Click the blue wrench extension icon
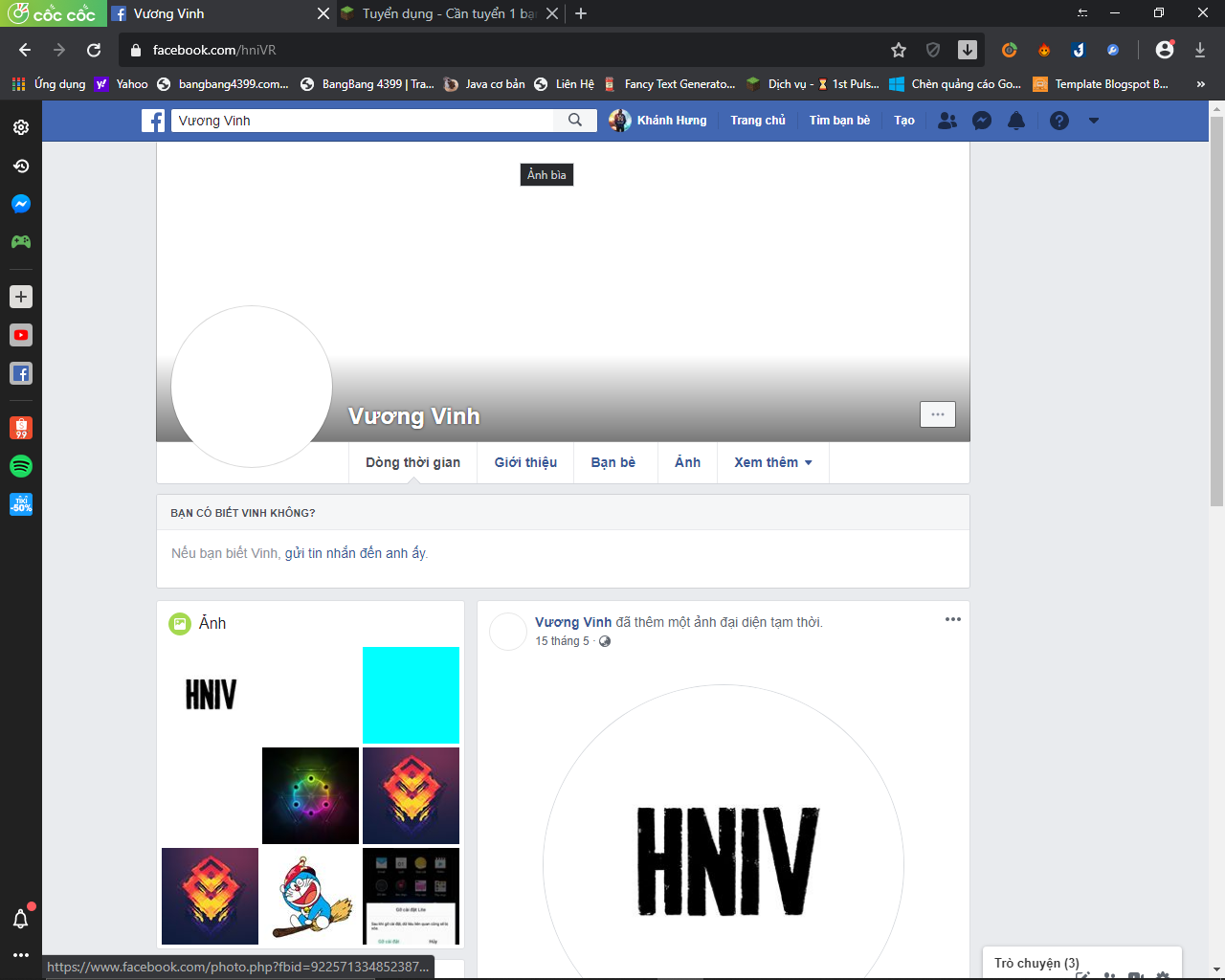The width and height of the screenshot is (1225, 980). coord(1113,50)
